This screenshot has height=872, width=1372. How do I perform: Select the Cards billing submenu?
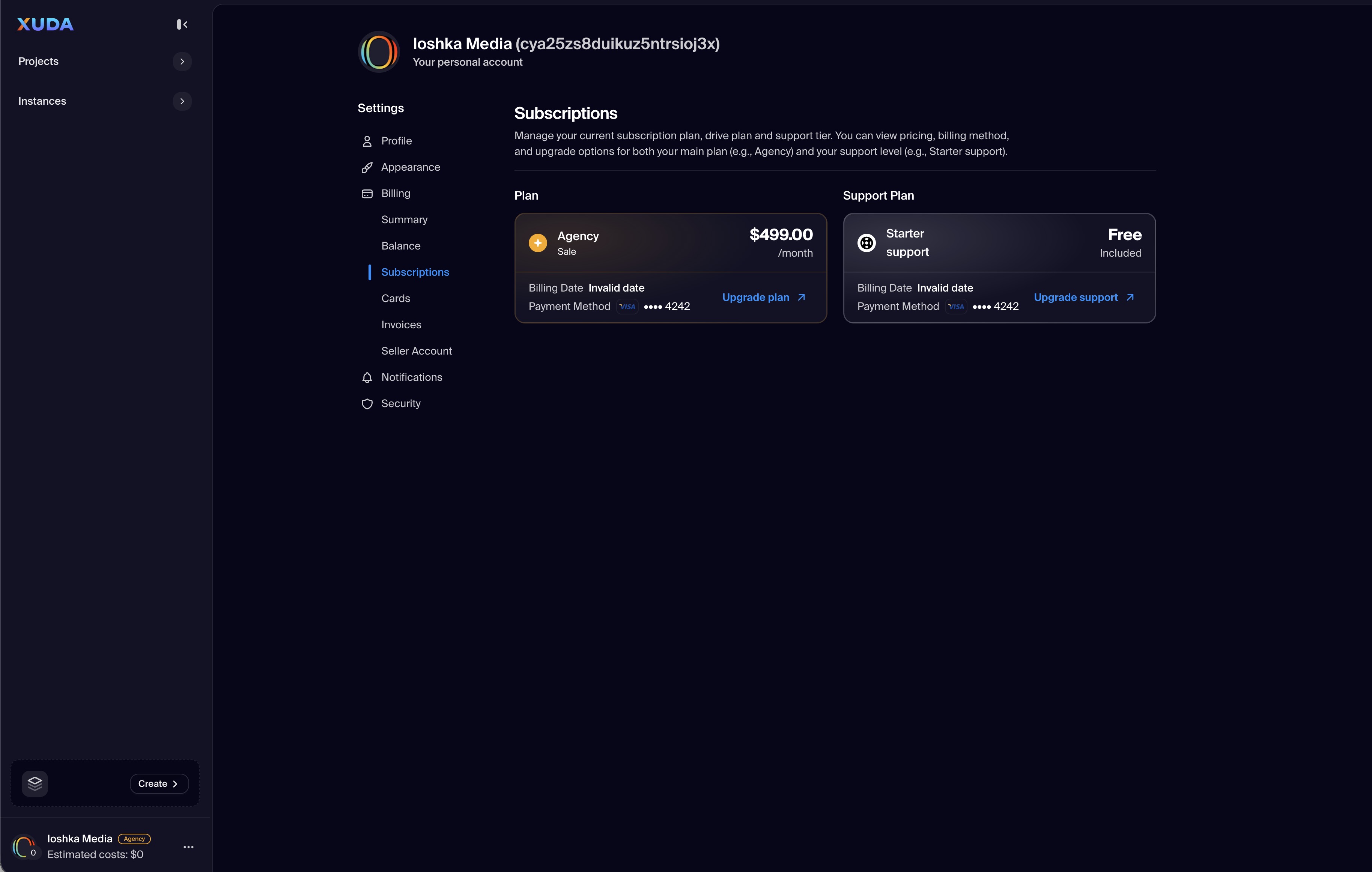[396, 298]
